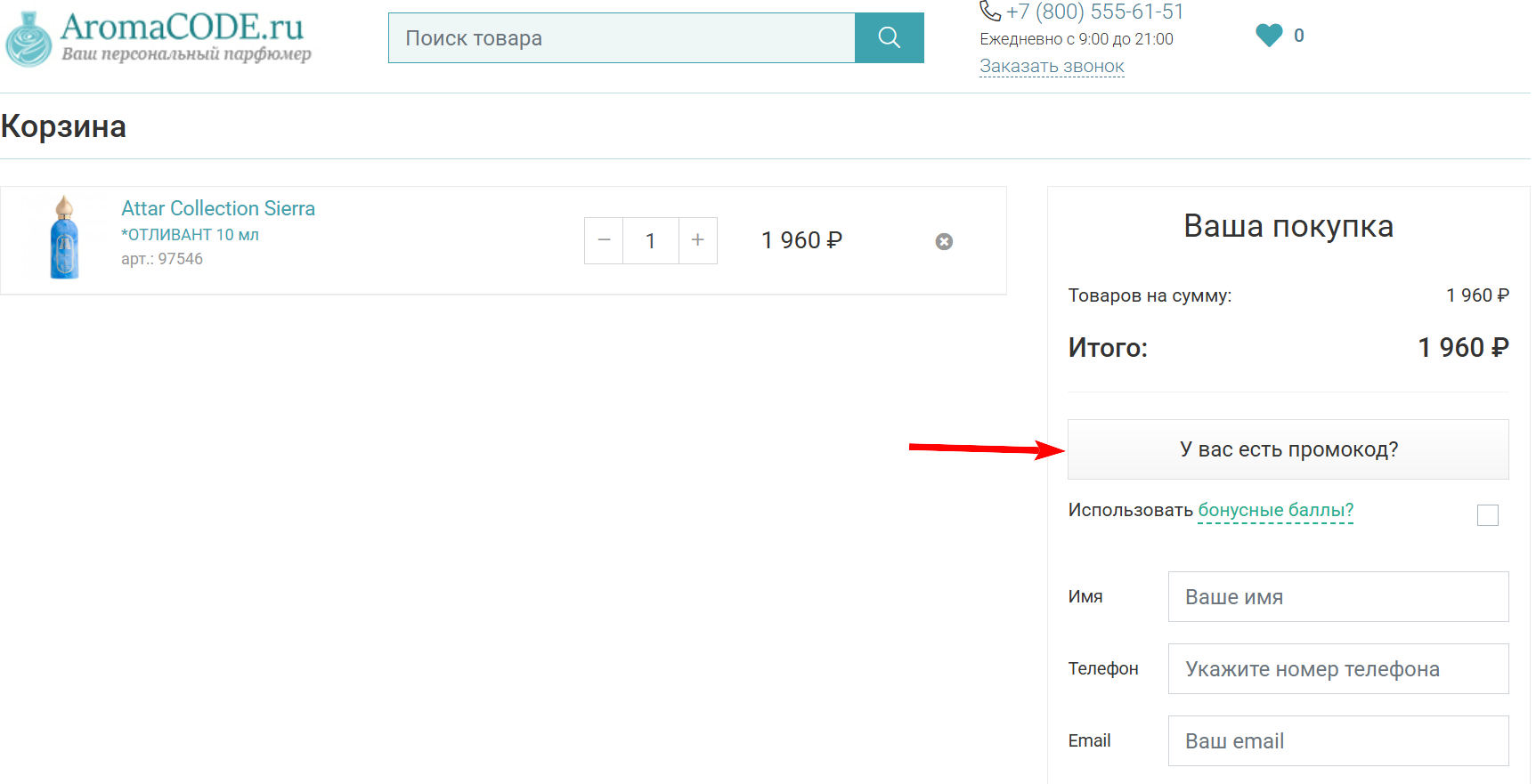Click the Ежедневно с 9:00 до 21:00 text
This screenshot has width=1536, height=784.
click(x=1077, y=39)
